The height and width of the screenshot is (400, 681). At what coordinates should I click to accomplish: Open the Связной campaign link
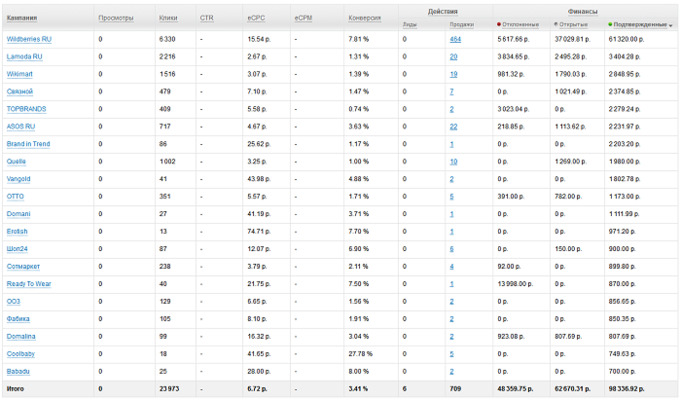tap(20, 92)
